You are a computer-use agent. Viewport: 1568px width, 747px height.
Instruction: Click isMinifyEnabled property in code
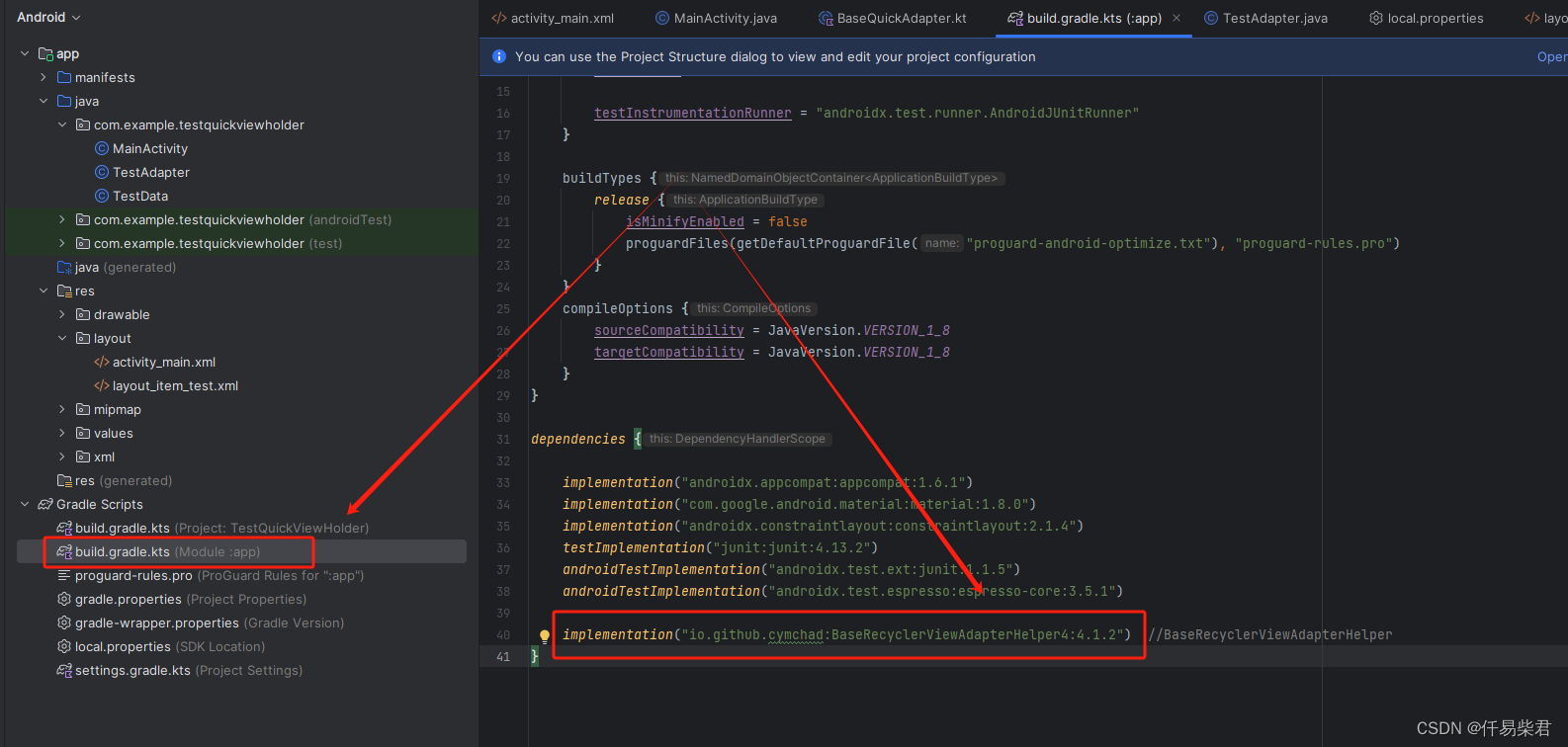[x=685, y=221]
